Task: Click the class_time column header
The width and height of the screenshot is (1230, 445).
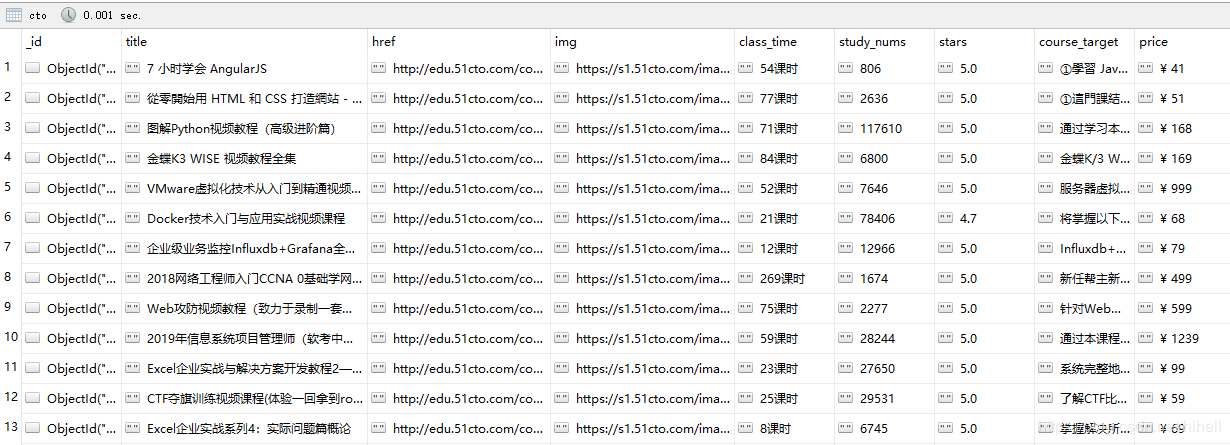Action: [784, 42]
